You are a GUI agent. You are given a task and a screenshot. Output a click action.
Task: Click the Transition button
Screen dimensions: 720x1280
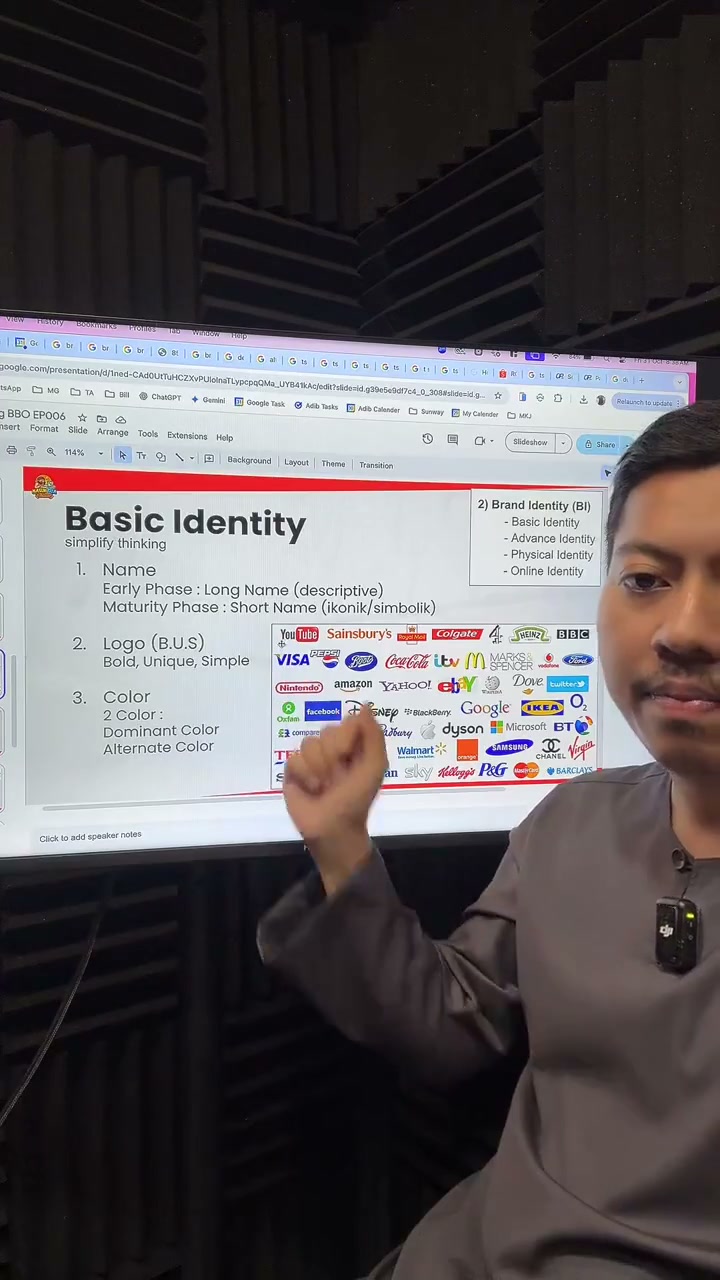click(376, 465)
